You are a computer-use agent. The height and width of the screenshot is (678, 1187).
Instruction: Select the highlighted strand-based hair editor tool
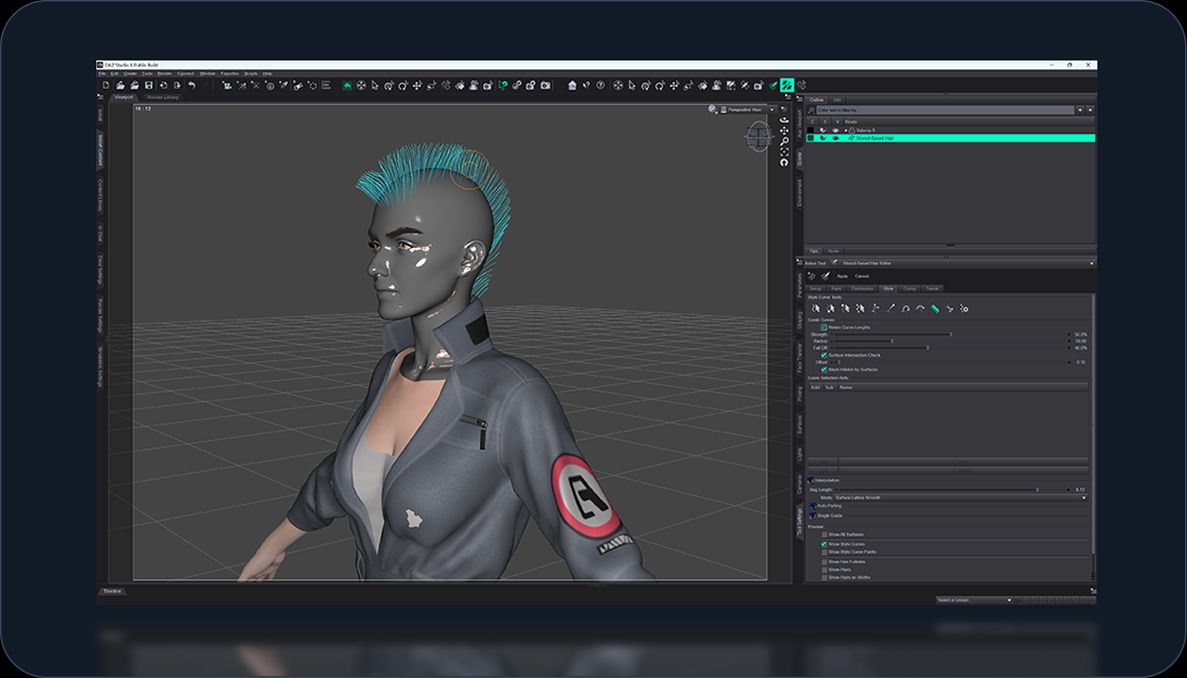point(787,85)
